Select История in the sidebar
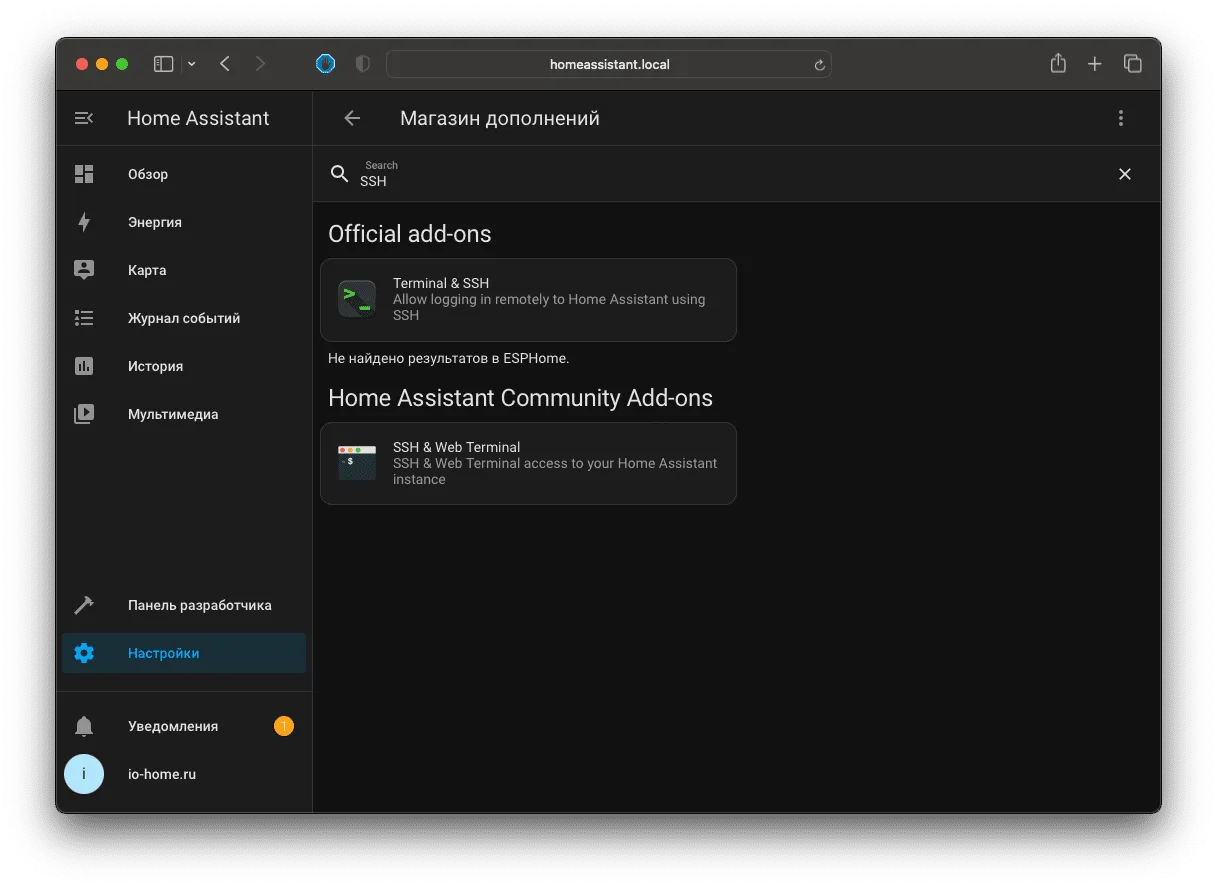The image size is (1217, 887). tap(184, 366)
